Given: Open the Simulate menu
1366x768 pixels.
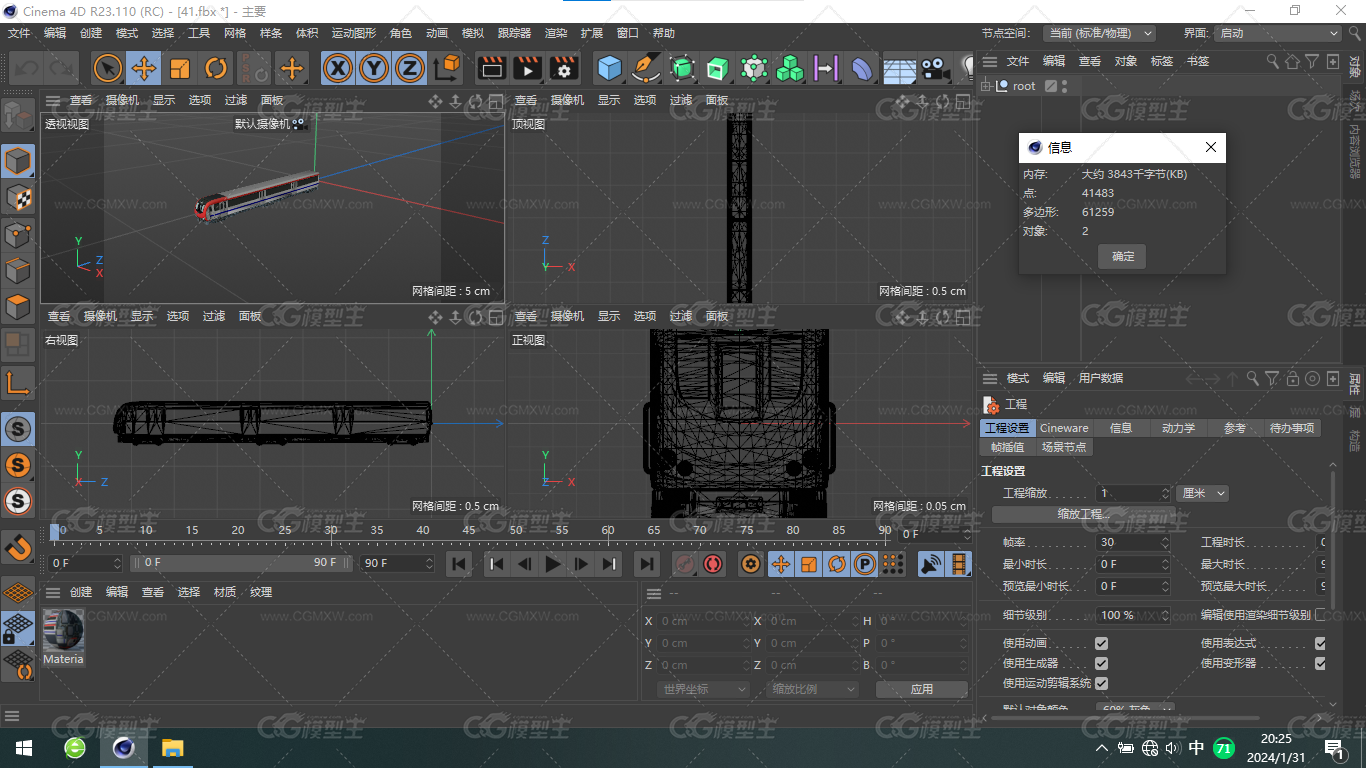Looking at the screenshot, I should pyautogui.click(x=473, y=33).
